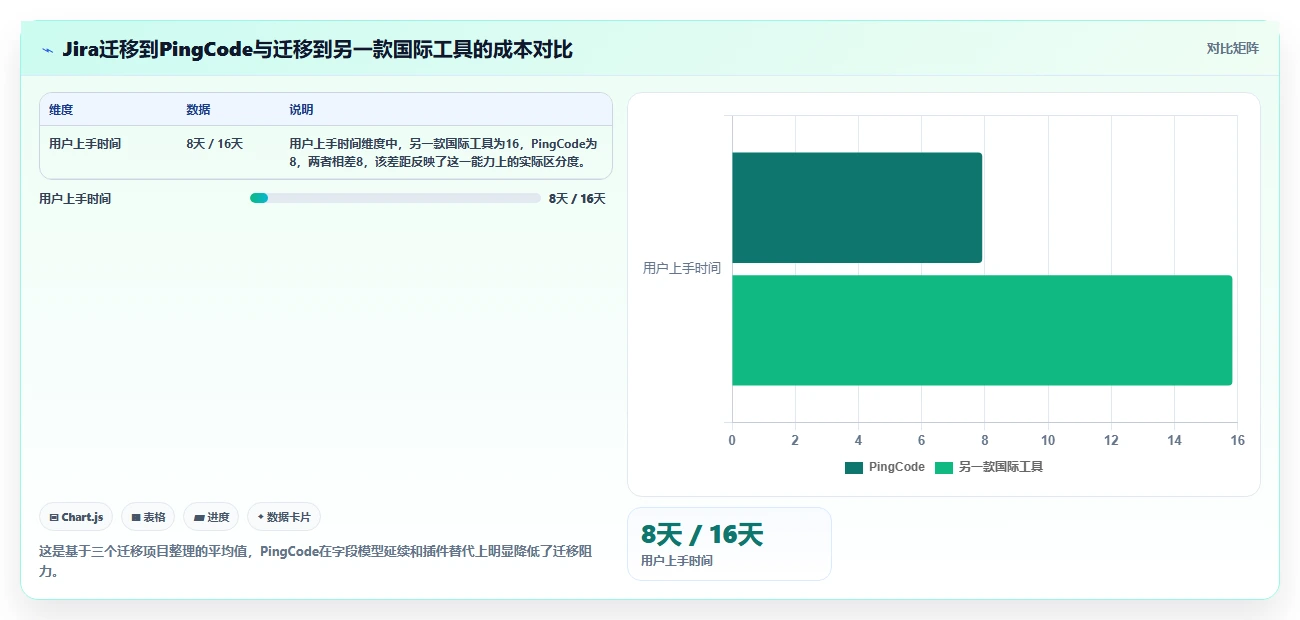Click the 对比矩阵 label at top right
The image size is (1300, 620).
coord(1232,48)
